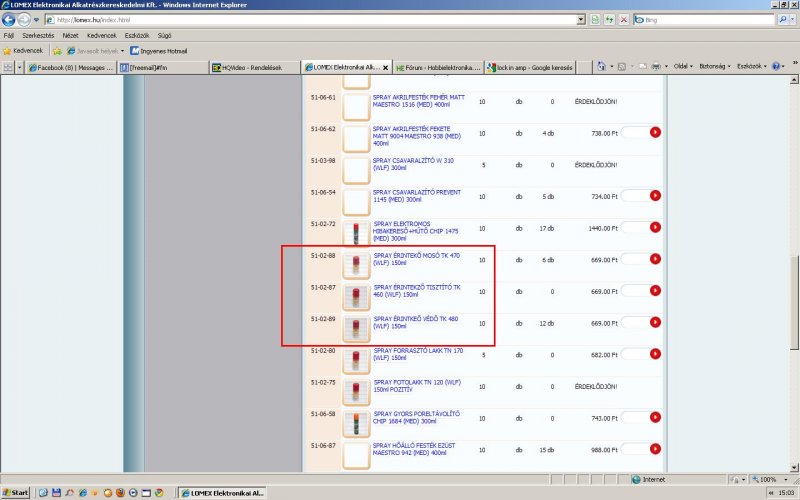Click the Read Mail envelope icon
The height and width of the screenshot is (500, 800).
point(643,66)
